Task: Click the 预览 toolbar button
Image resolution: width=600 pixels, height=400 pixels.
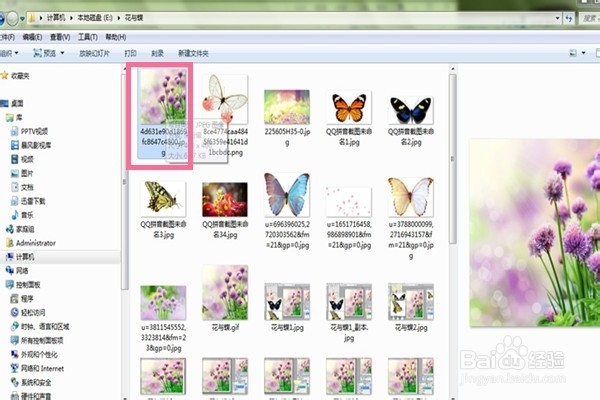Action: coord(45,53)
